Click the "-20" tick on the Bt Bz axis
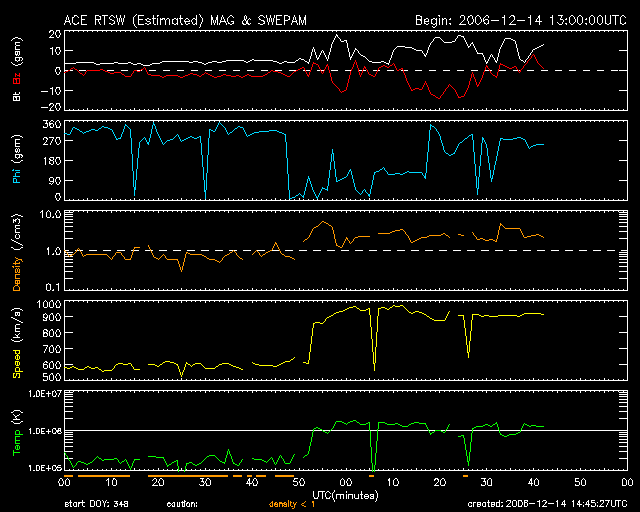Screen dimensions: 640x512 point(51,107)
